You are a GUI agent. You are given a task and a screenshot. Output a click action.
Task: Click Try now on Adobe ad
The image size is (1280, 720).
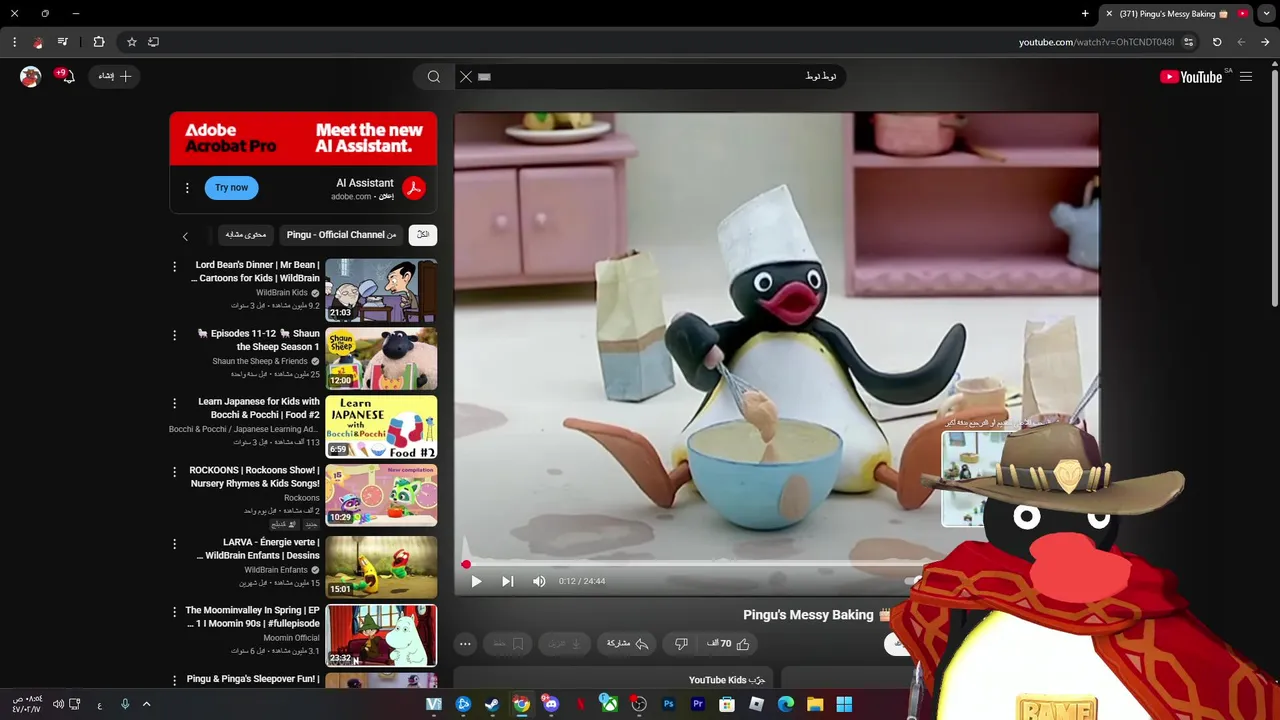231,188
